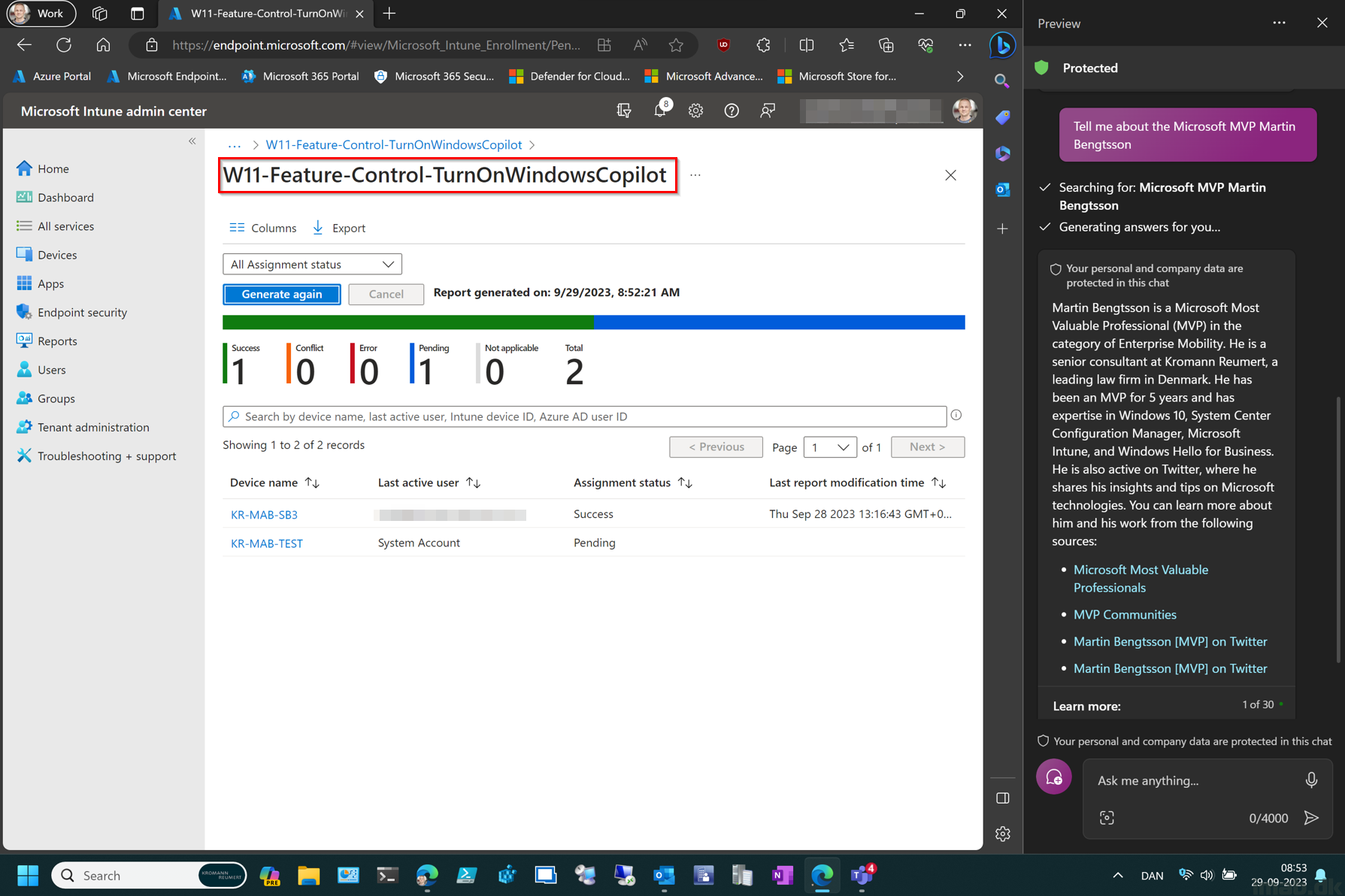The width and height of the screenshot is (1345, 896).
Task: Open the Help question mark icon
Action: pos(731,110)
